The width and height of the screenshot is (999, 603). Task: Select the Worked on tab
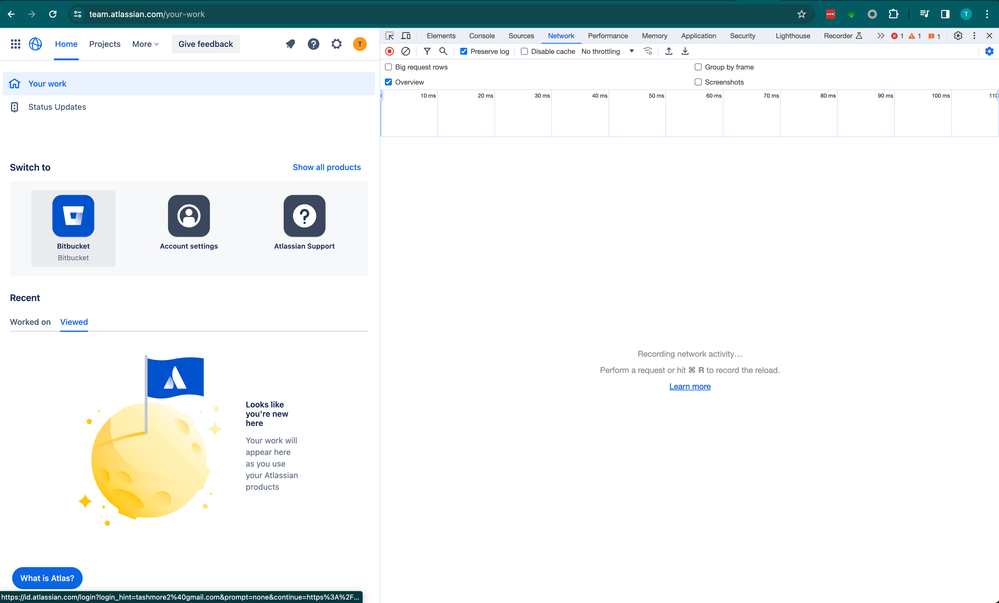click(30, 322)
